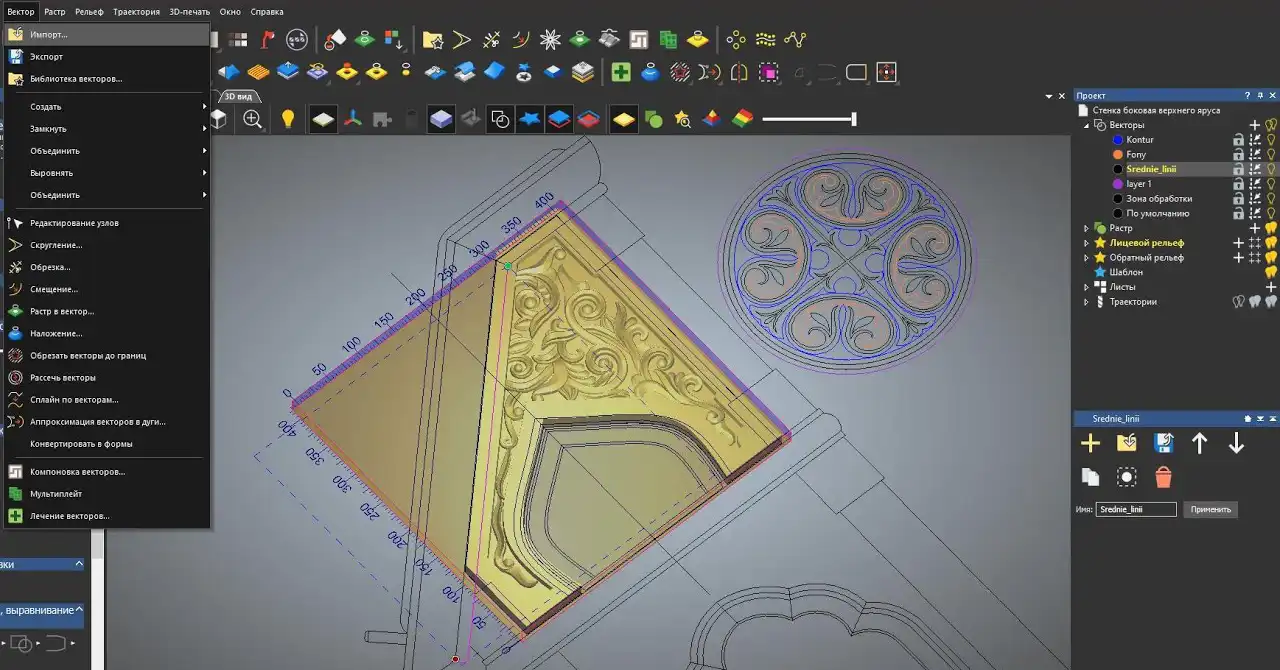Click the yellow wavy dotted lines icon
Viewport: 1280px width, 670px height.
click(x=765, y=40)
